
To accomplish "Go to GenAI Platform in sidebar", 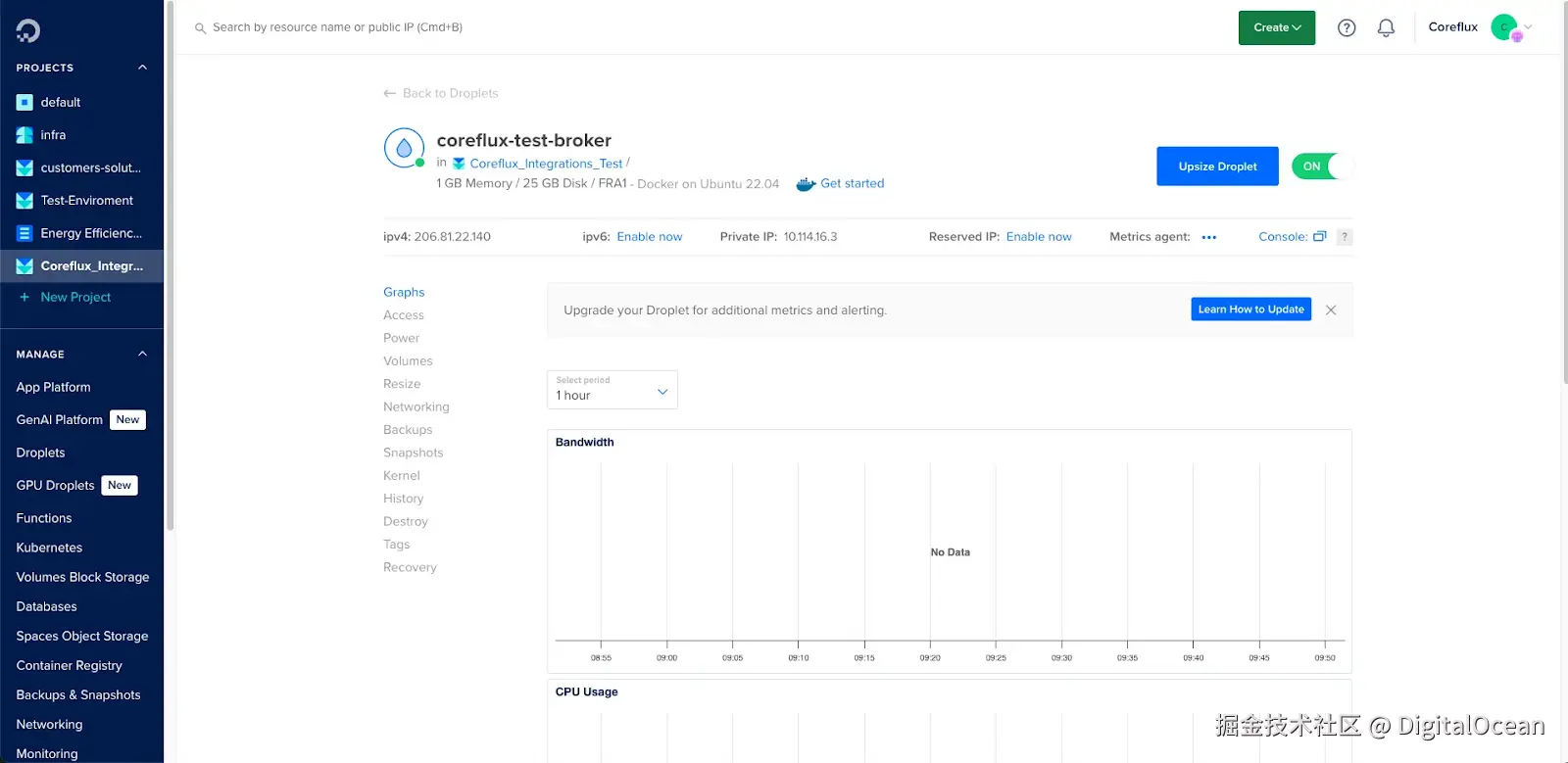I will (60, 419).
